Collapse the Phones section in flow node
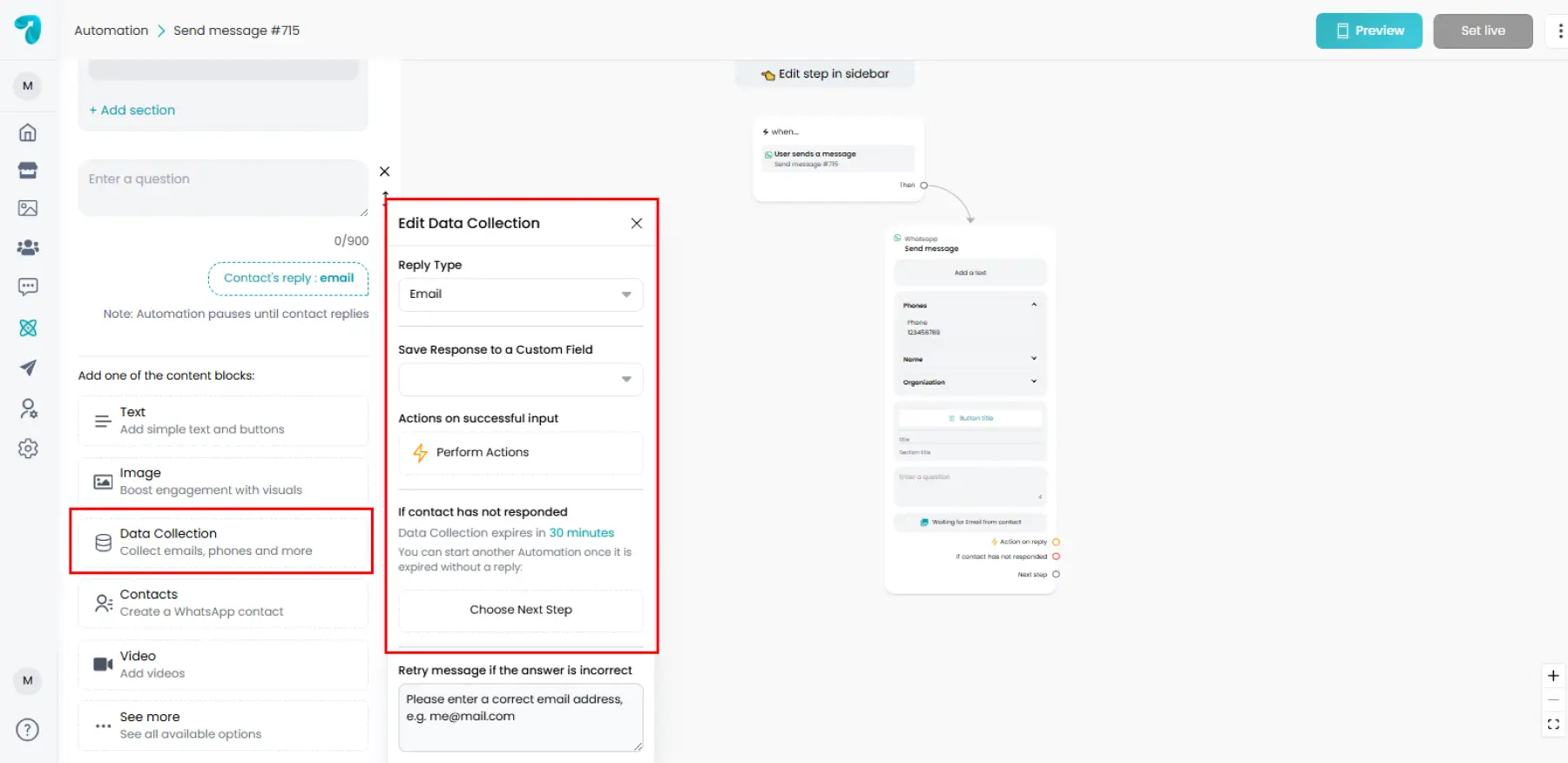This screenshot has height=763, width=1568. coord(1033,305)
